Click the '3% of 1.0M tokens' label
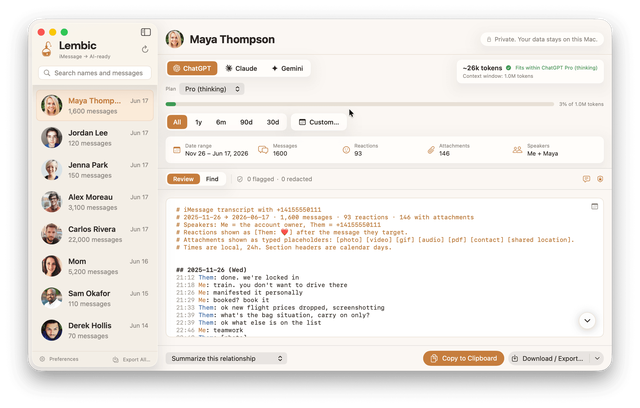Screen dimensions: 640x408 click(x=581, y=104)
